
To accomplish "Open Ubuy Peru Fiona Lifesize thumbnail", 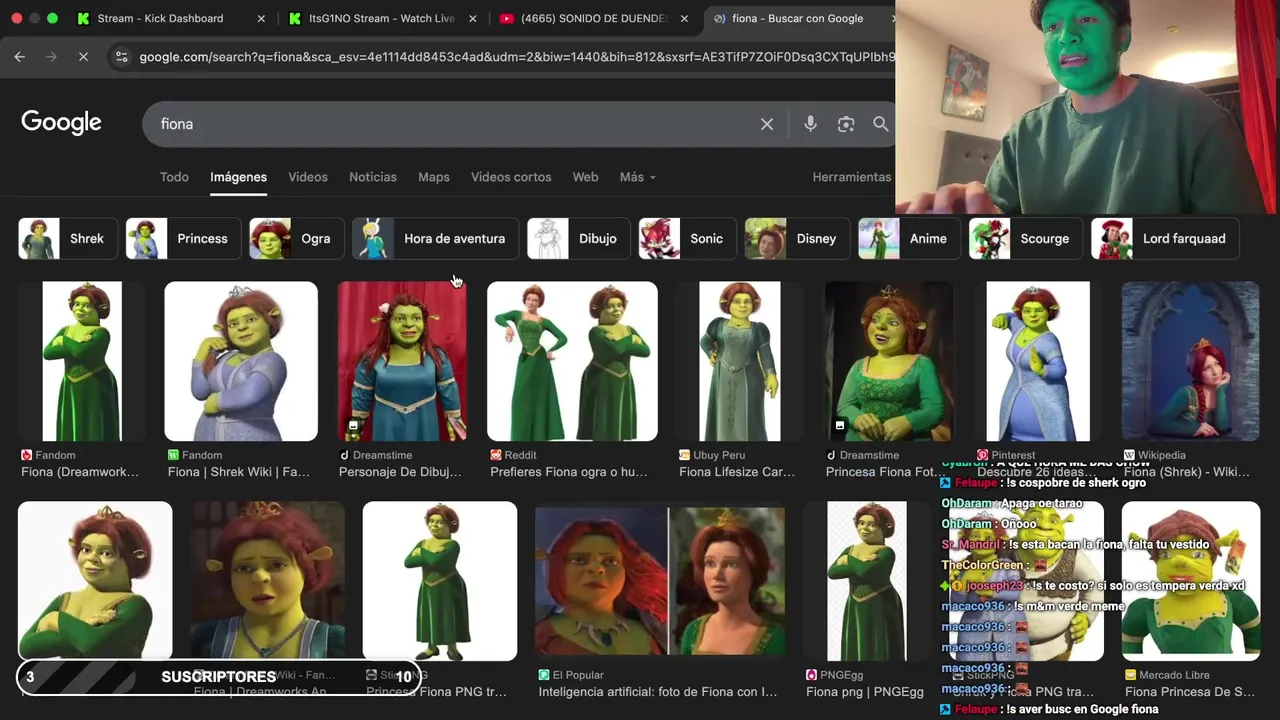I will 740,361.
